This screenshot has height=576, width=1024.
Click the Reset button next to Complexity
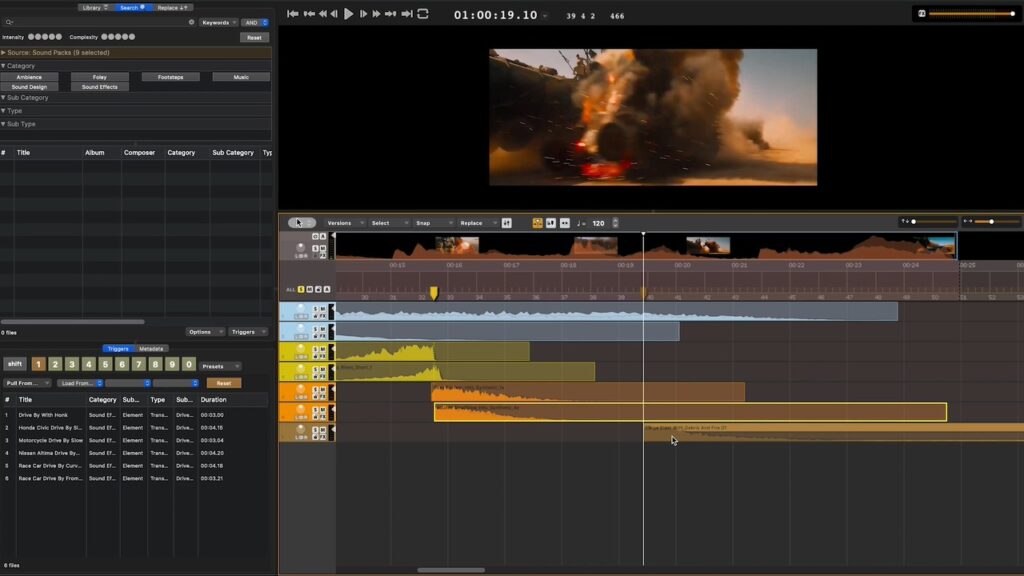[254, 37]
